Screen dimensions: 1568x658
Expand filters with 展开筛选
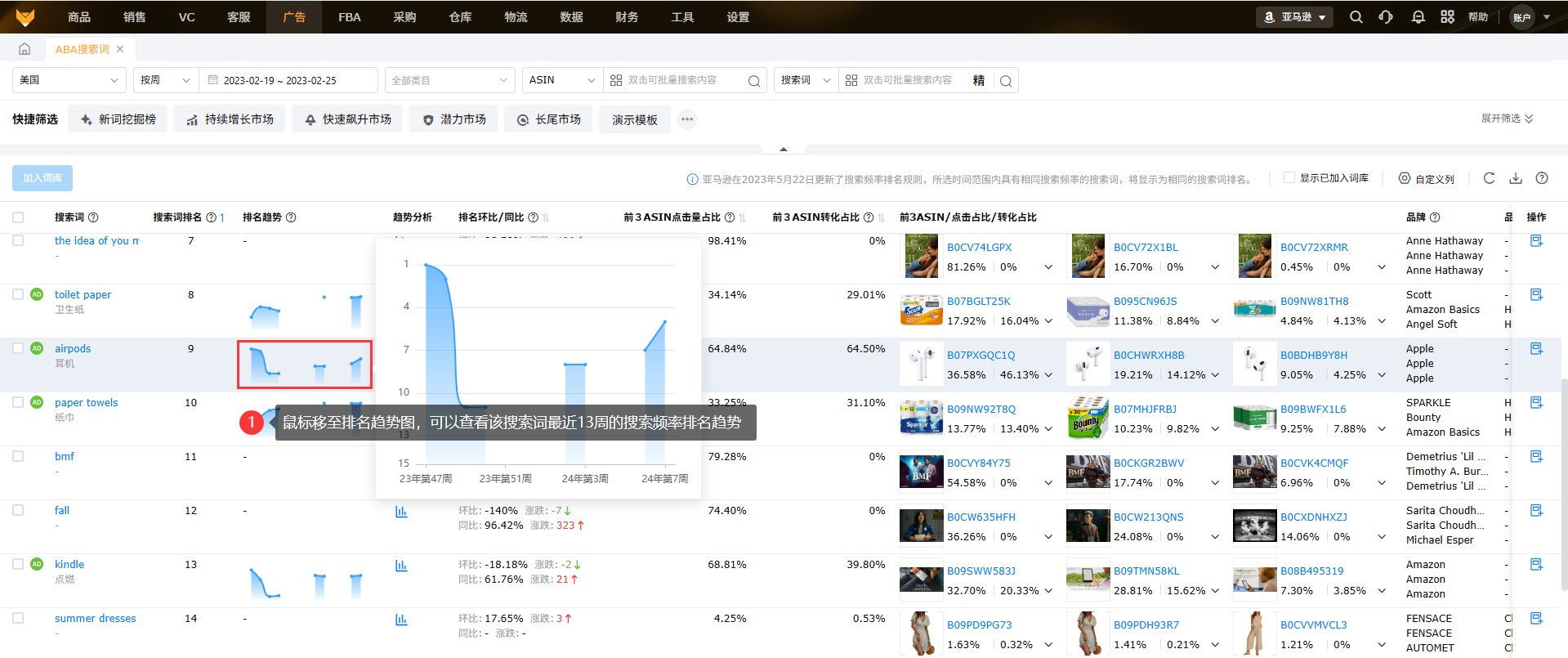pyautogui.click(x=1507, y=119)
